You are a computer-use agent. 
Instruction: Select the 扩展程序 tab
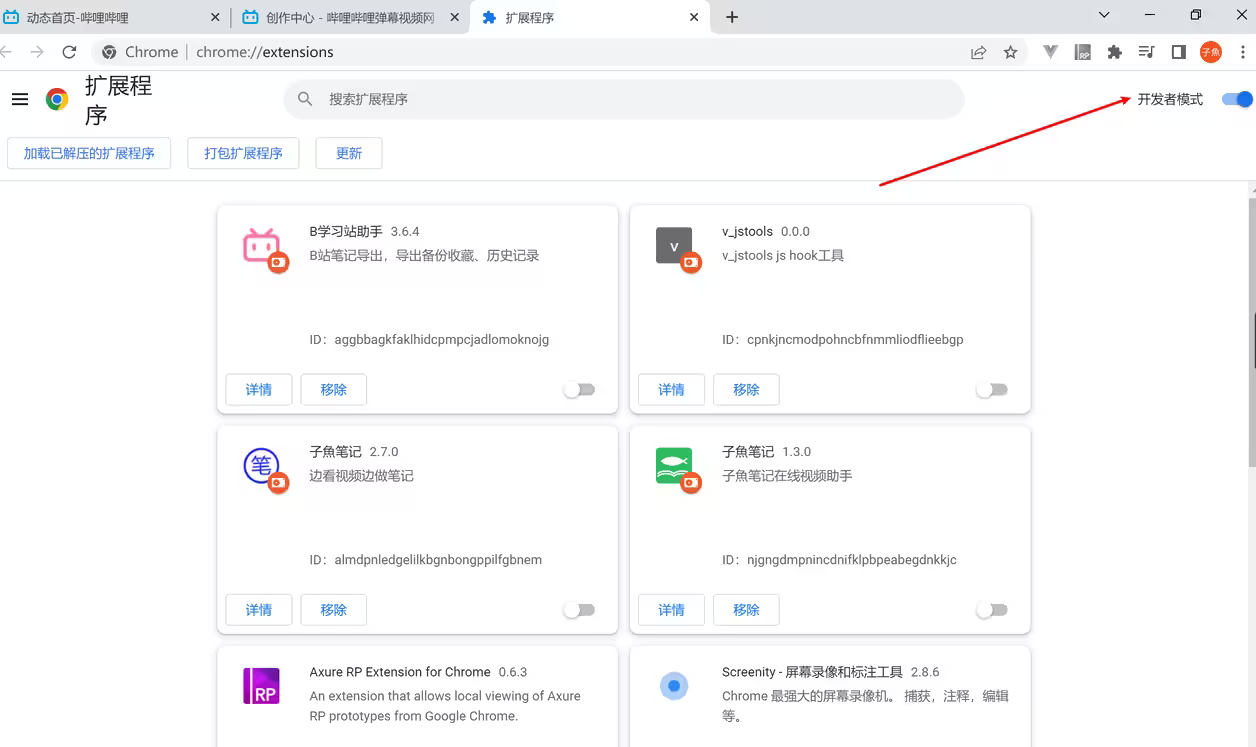point(590,17)
